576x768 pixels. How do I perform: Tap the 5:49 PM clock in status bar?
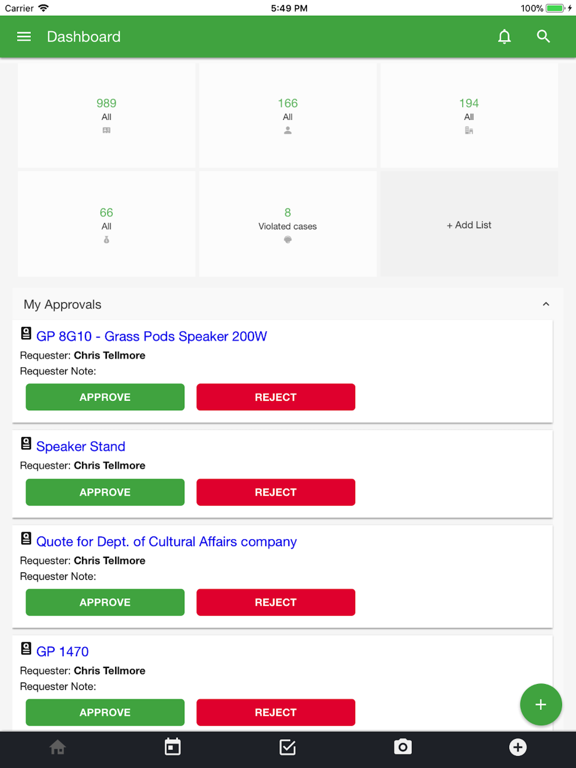point(289,8)
